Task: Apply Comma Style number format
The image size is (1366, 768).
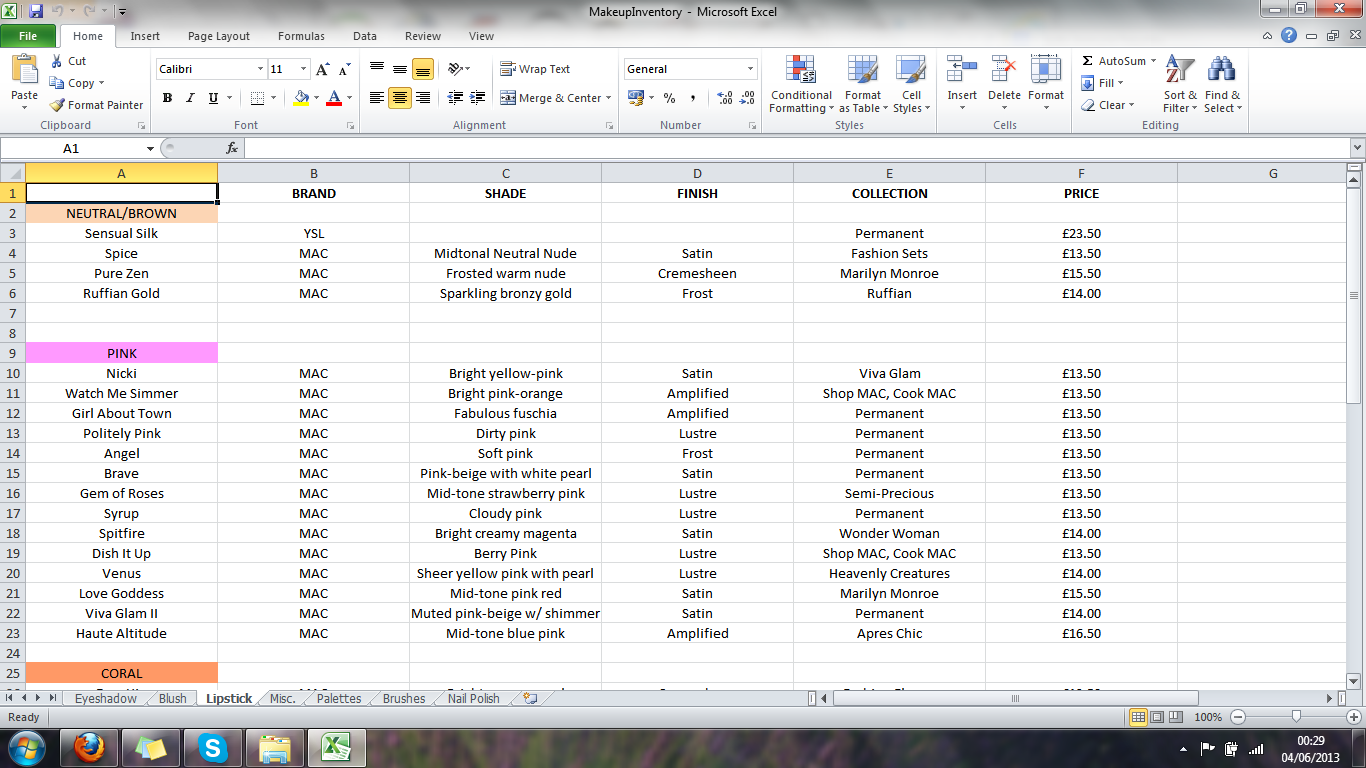Action: tap(693, 98)
